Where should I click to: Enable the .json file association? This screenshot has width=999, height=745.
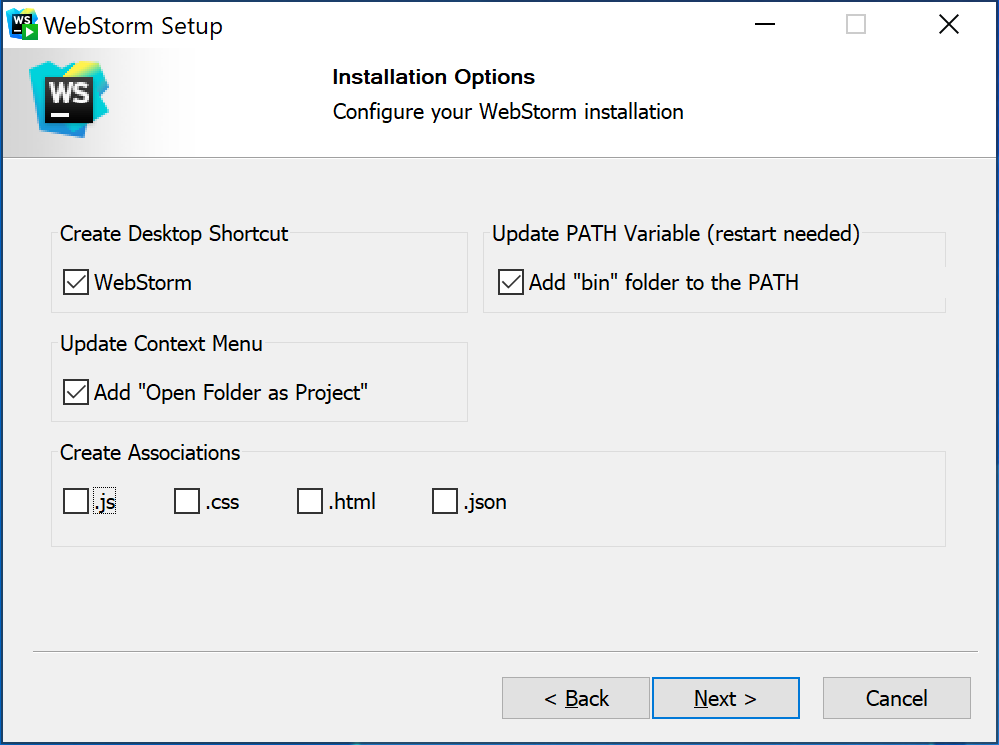pos(444,501)
